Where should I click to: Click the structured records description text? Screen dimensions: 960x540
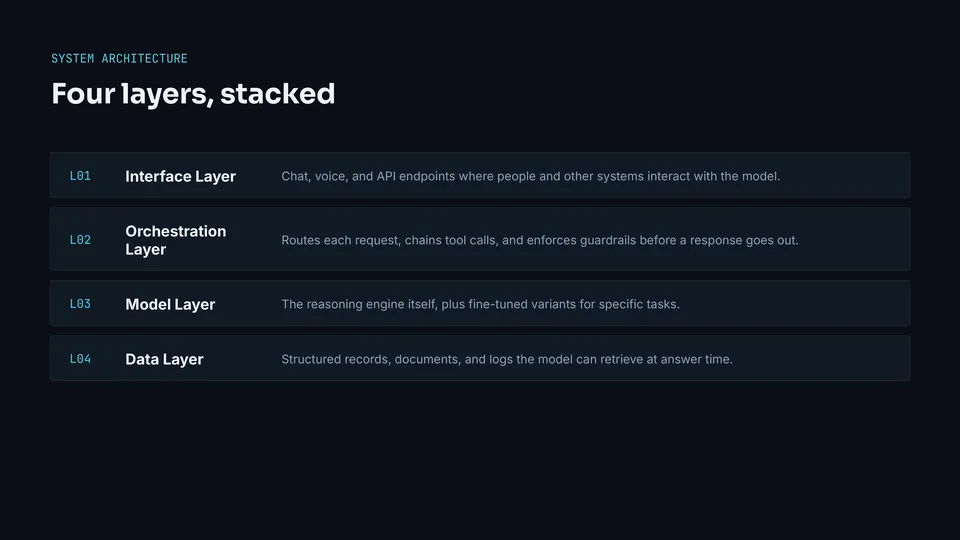pyautogui.click(x=507, y=359)
